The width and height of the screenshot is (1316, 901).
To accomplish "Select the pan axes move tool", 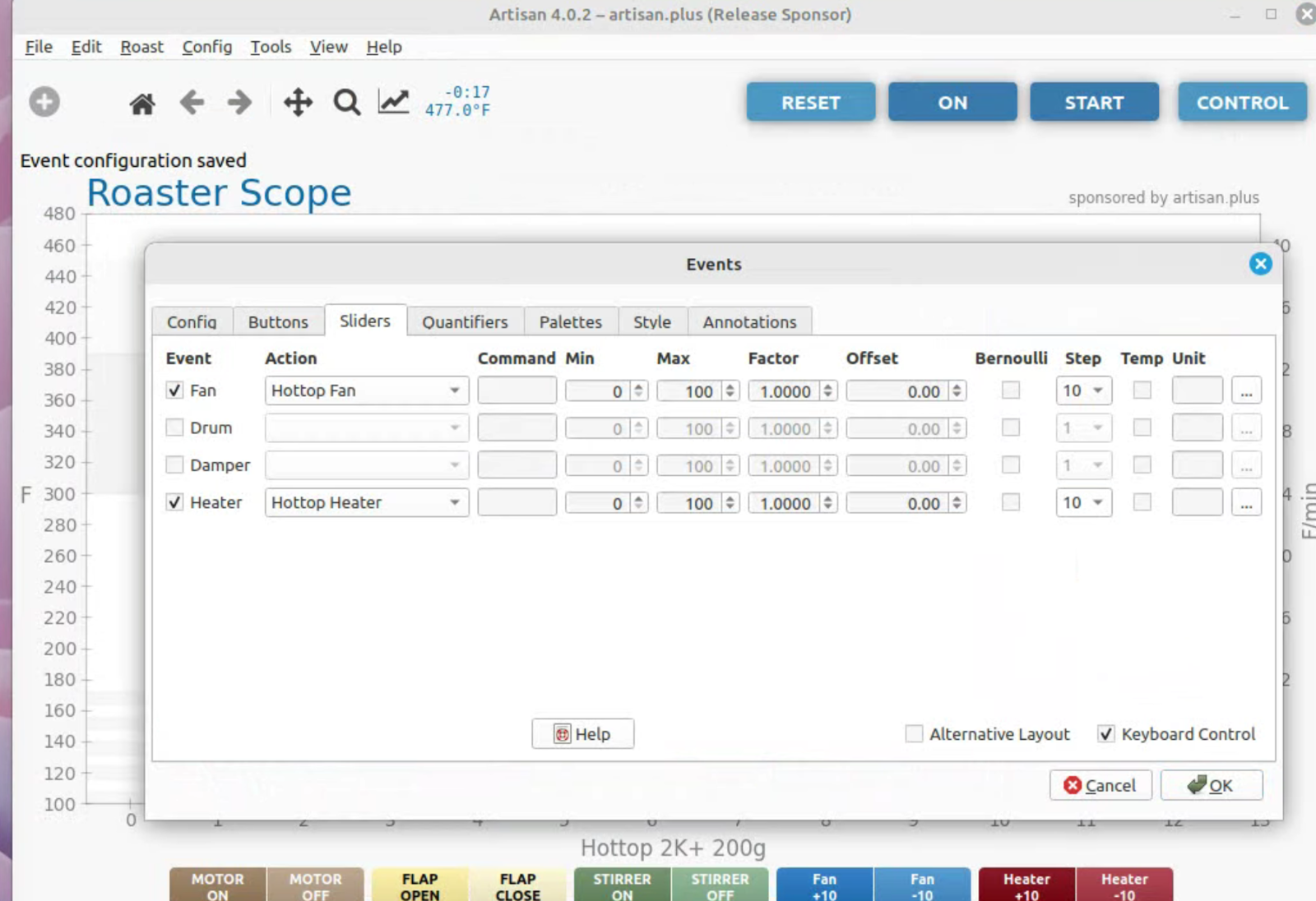I will click(298, 103).
